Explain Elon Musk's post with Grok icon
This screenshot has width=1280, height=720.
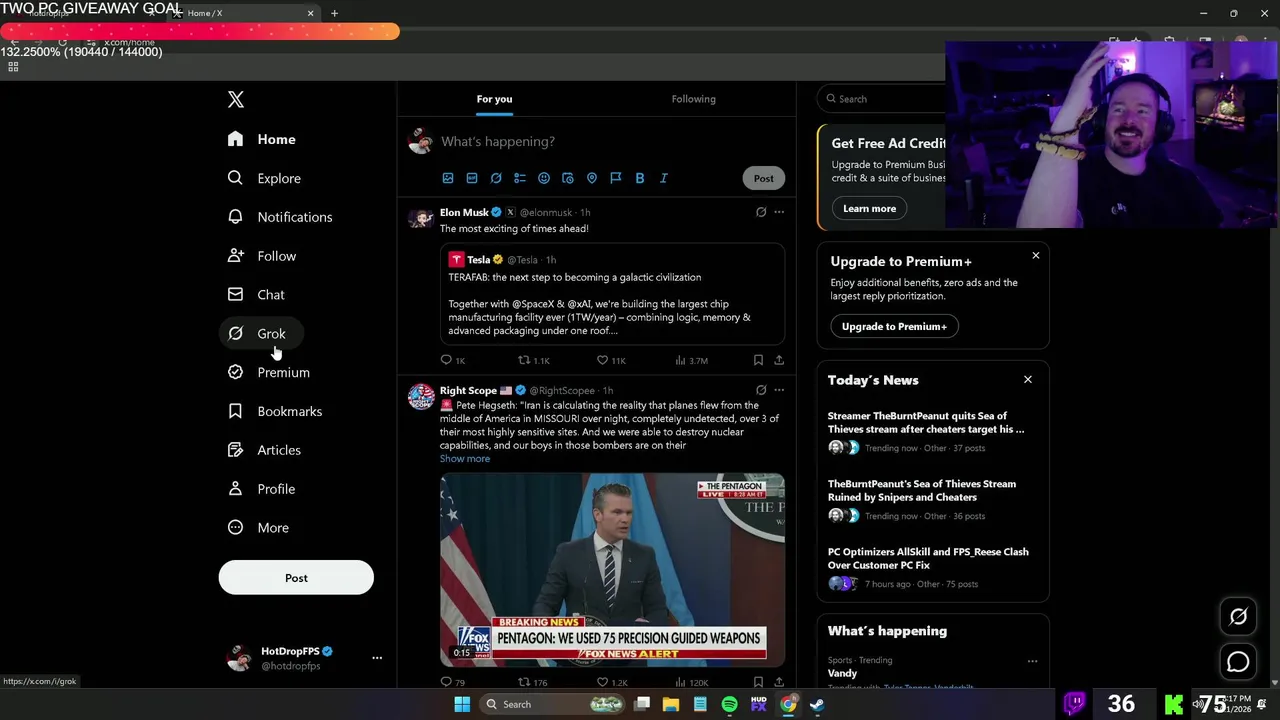pyautogui.click(x=761, y=212)
